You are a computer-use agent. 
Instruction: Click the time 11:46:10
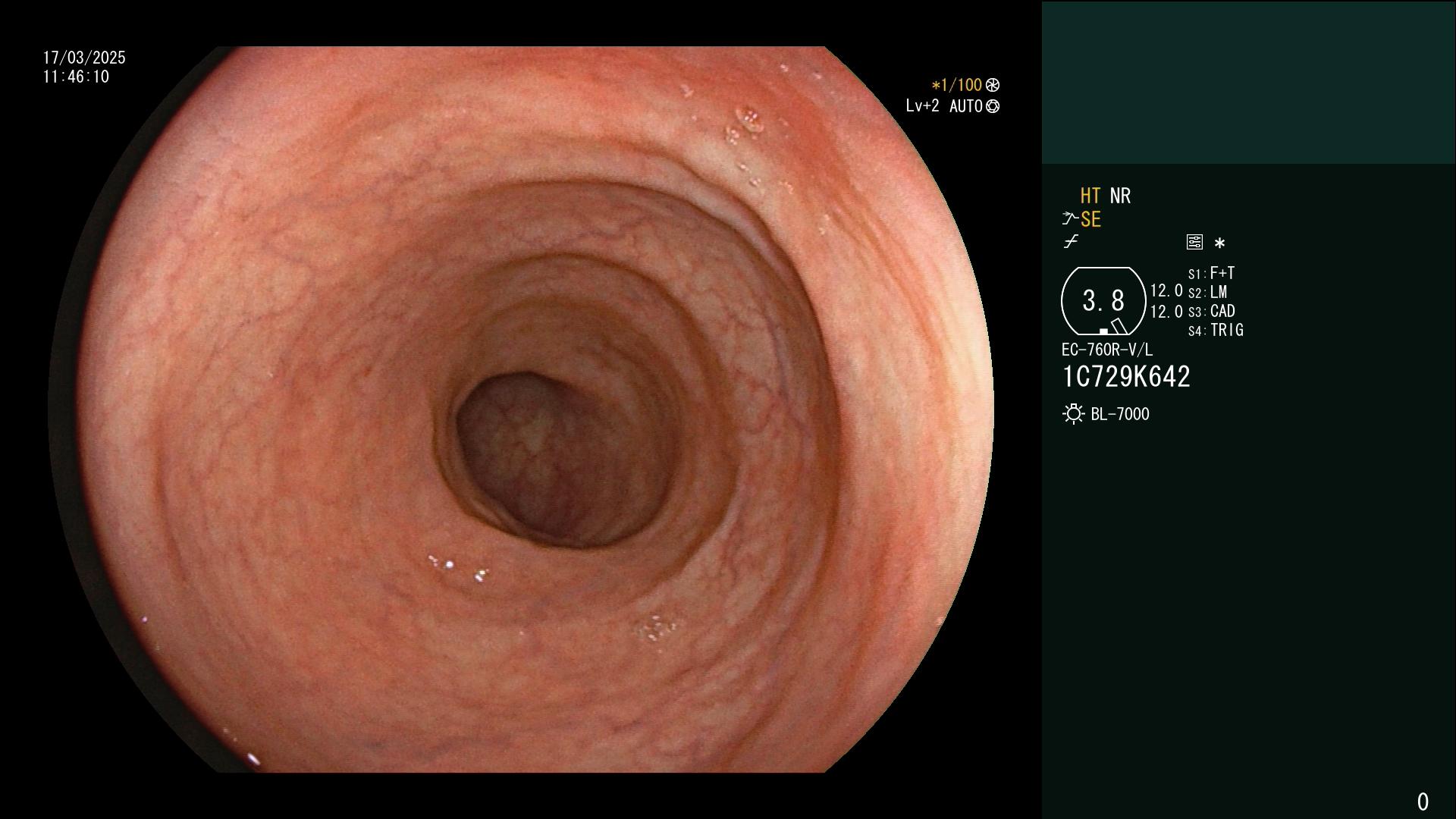76,77
